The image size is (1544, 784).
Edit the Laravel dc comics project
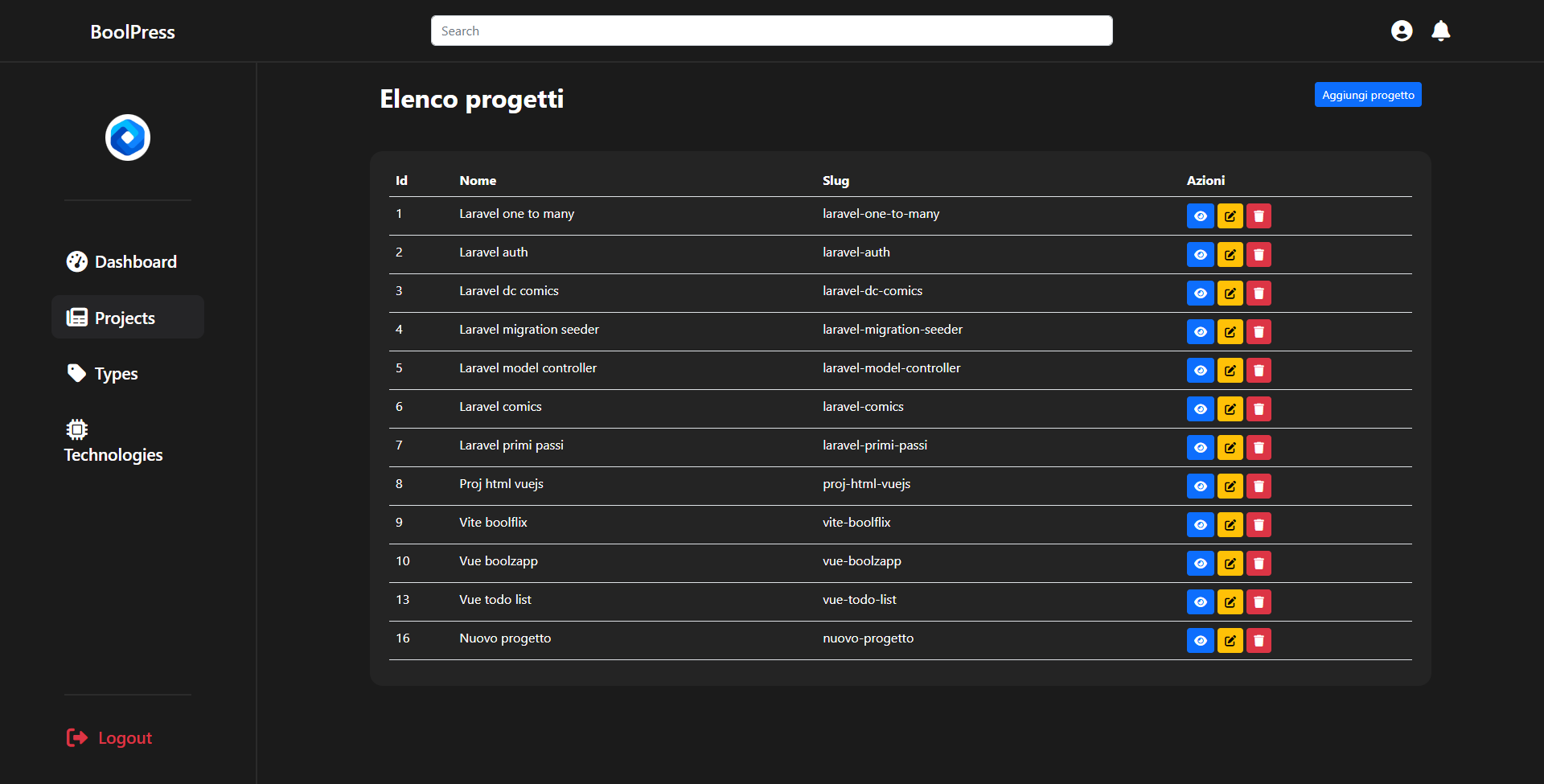point(1230,293)
